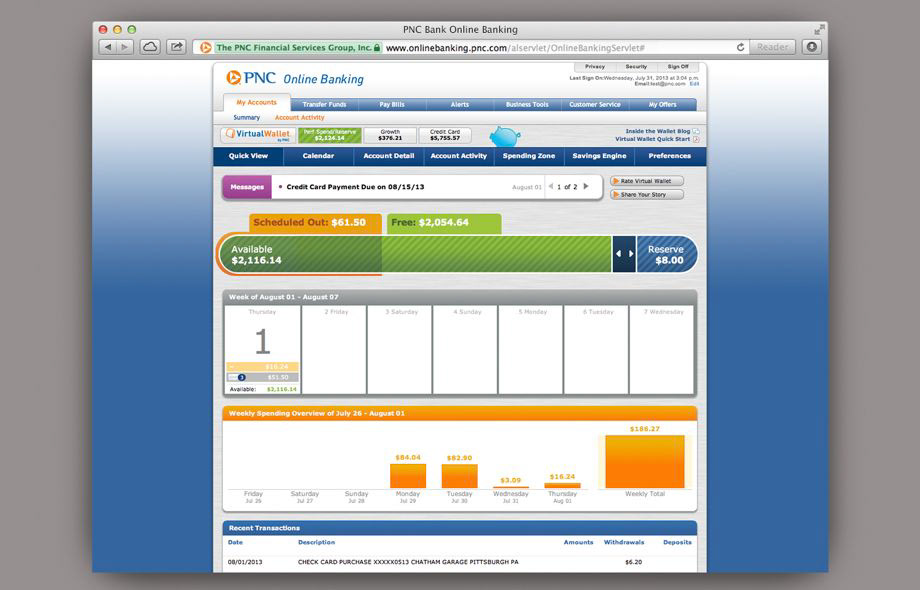
Task: Click the Security link
Action: [636, 67]
